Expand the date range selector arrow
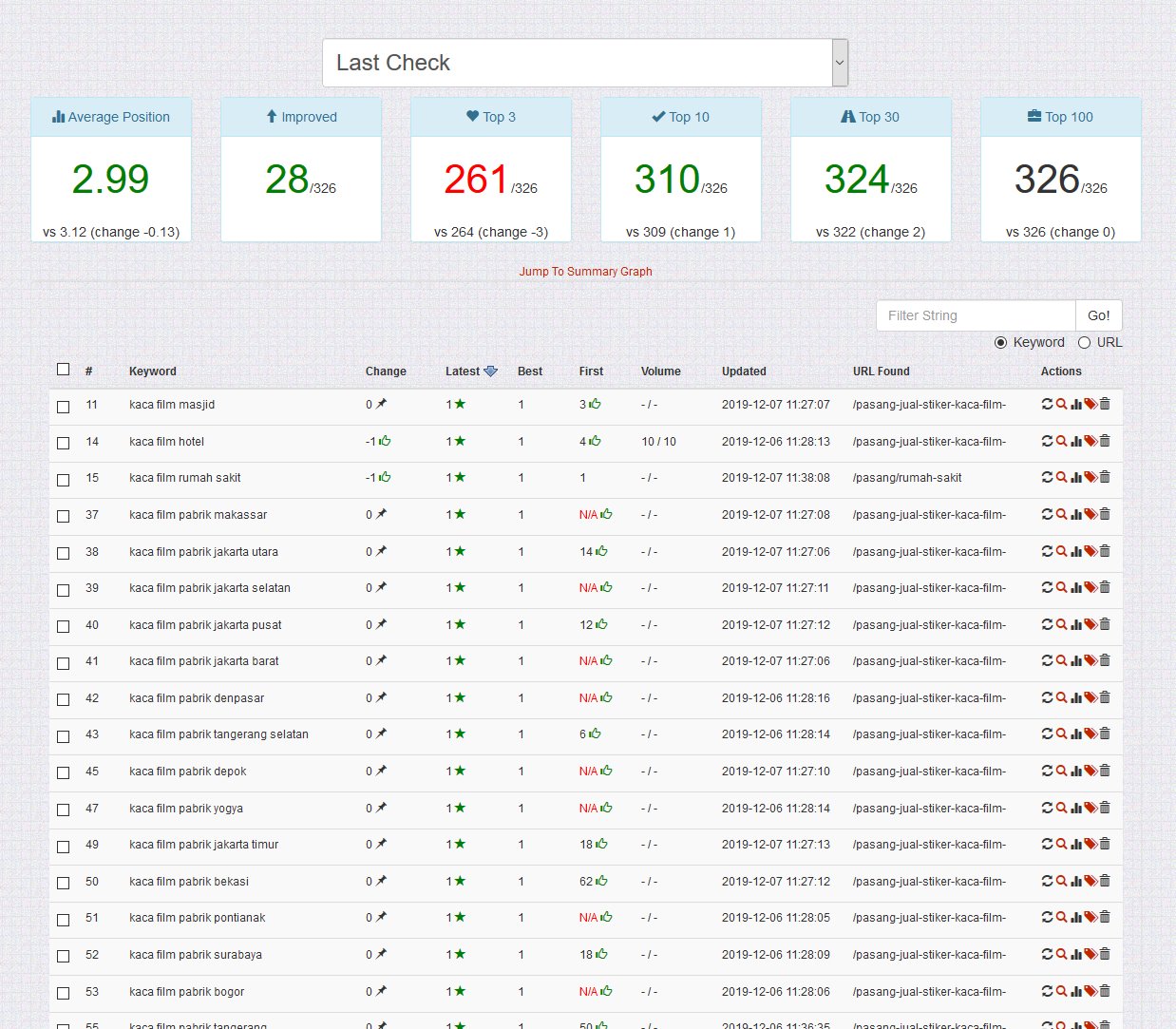Screen dimensions: 1176x1029 coord(839,62)
